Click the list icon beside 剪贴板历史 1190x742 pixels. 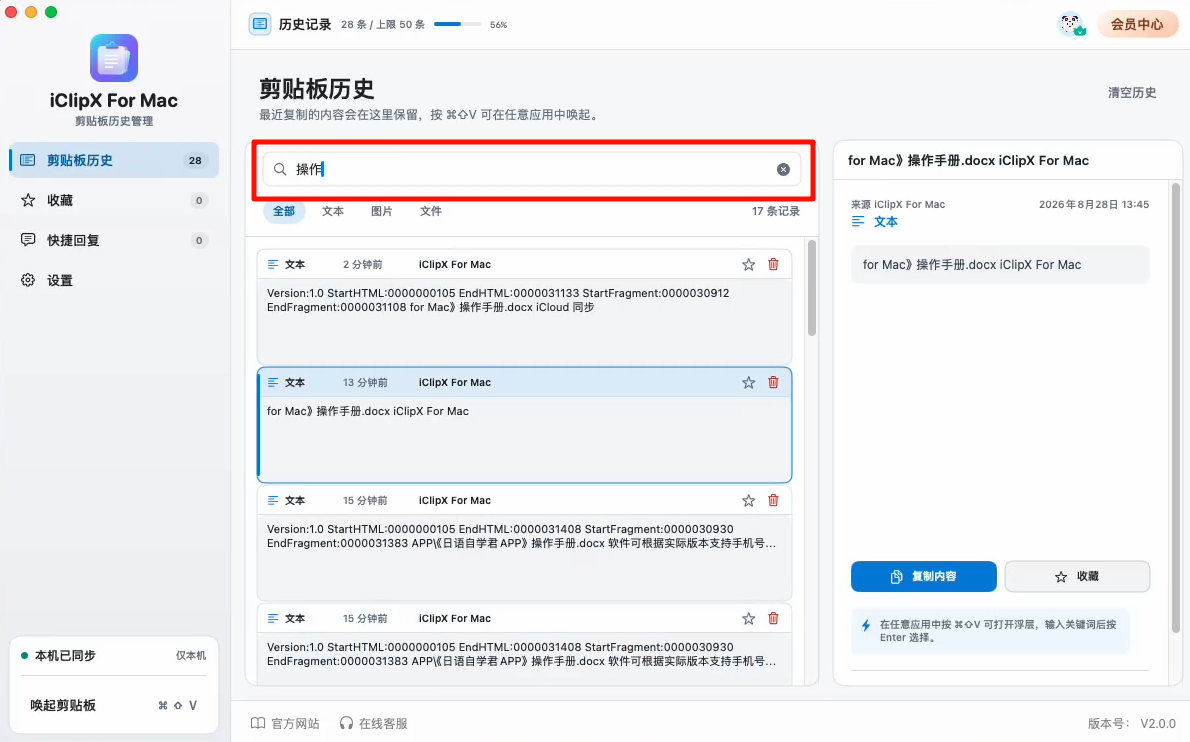click(x=28, y=160)
